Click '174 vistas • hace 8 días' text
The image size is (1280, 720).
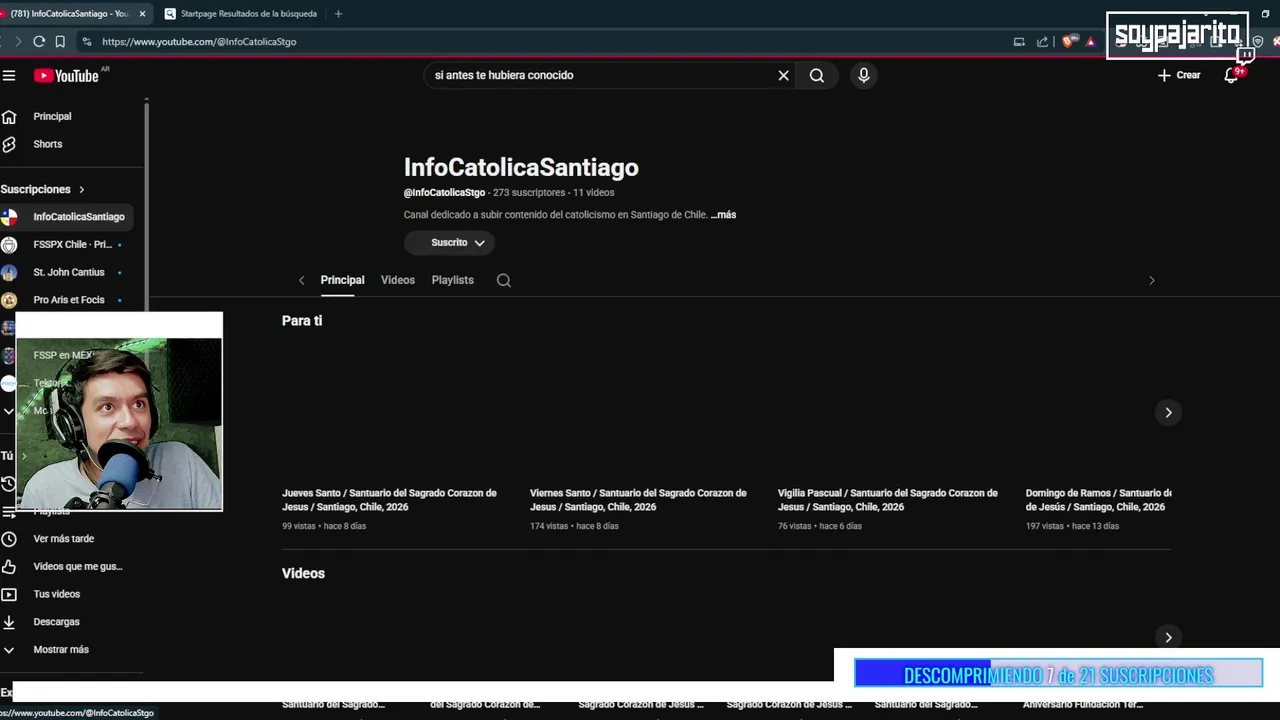tap(574, 526)
